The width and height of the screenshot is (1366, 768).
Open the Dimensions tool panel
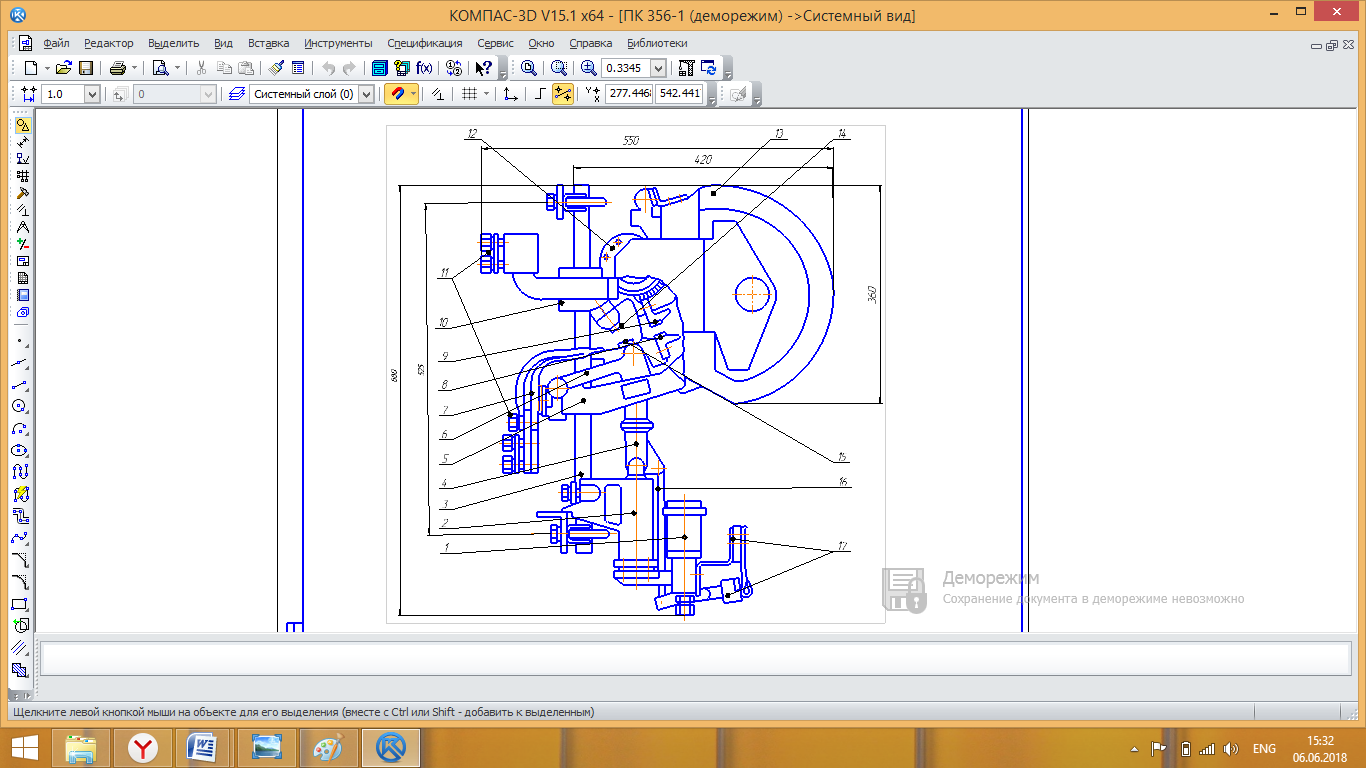click(x=22, y=142)
